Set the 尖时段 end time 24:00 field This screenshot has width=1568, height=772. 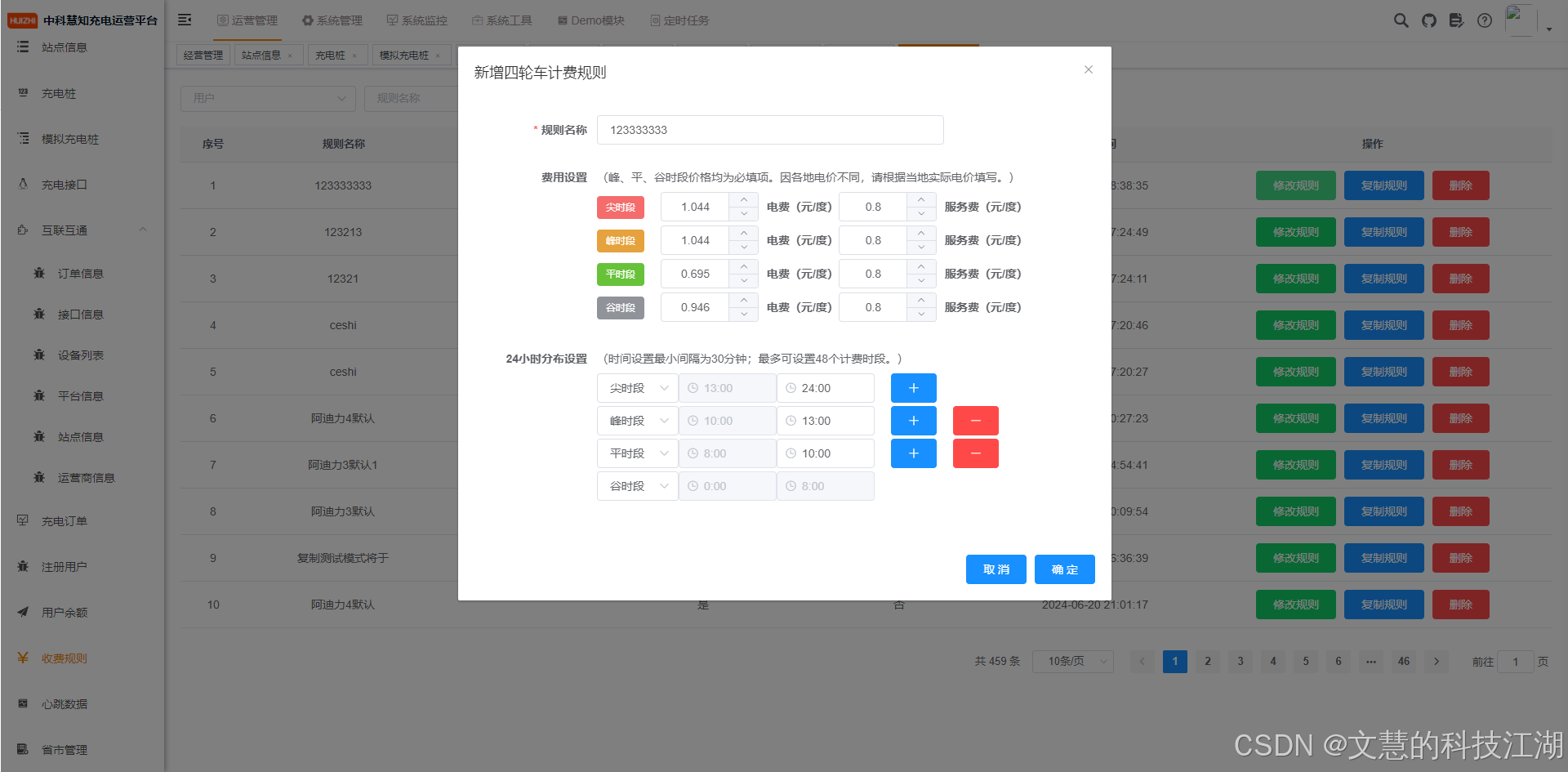pos(825,388)
